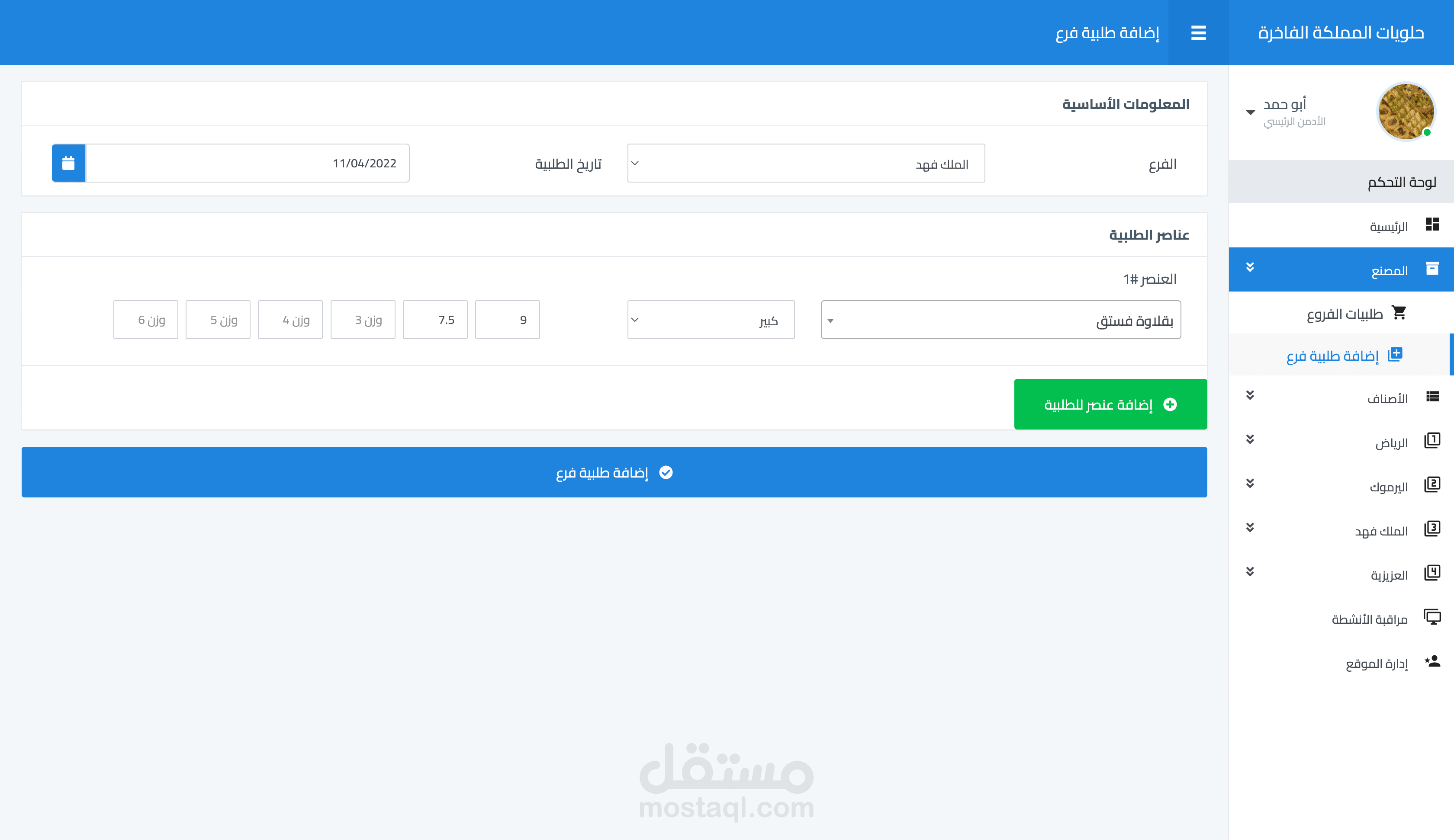The height and width of the screenshot is (840, 1454).
Task: Collapse the المصنع sidebar menu
Action: click(1250, 268)
